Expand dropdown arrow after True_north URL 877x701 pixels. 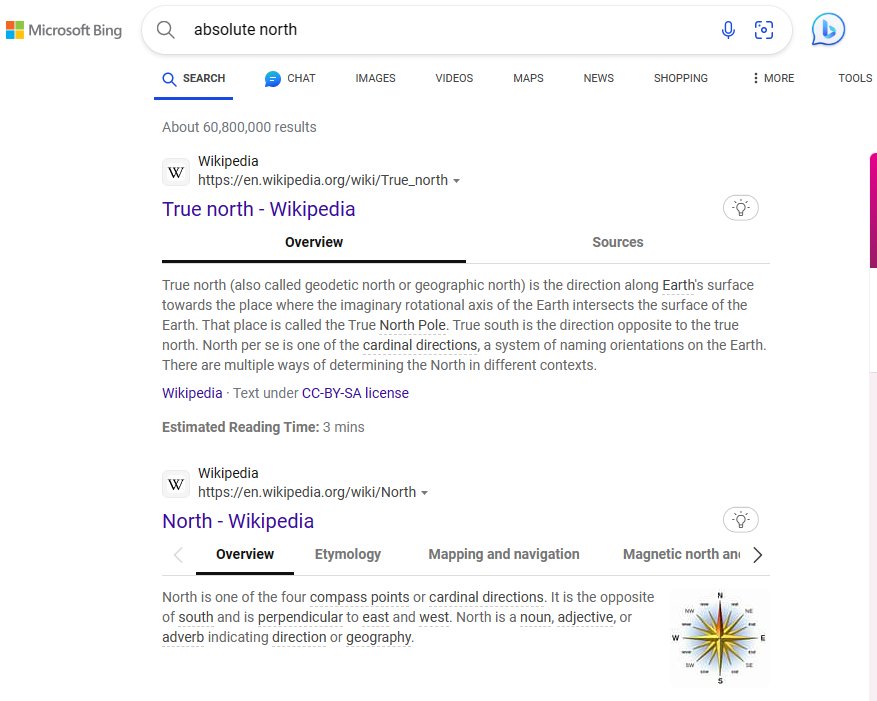457,181
